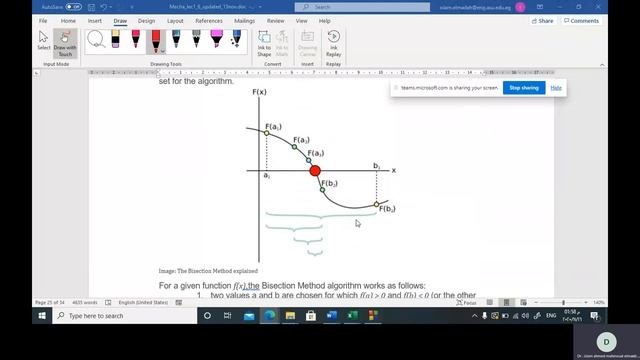Viewport: 640px width, 360px height.
Task: Select the red pen
Action: tap(156, 41)
